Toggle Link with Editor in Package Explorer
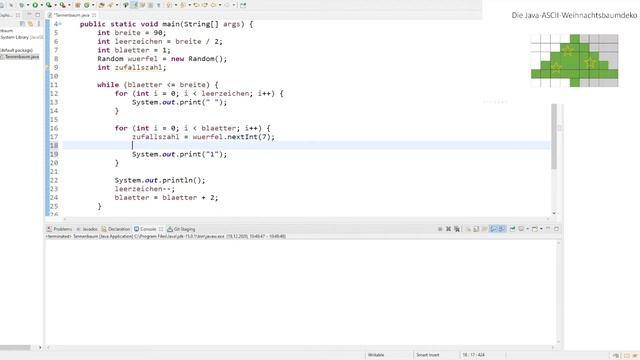The height and width of the screenshot is (360, 640). click(x=30, y=24)
